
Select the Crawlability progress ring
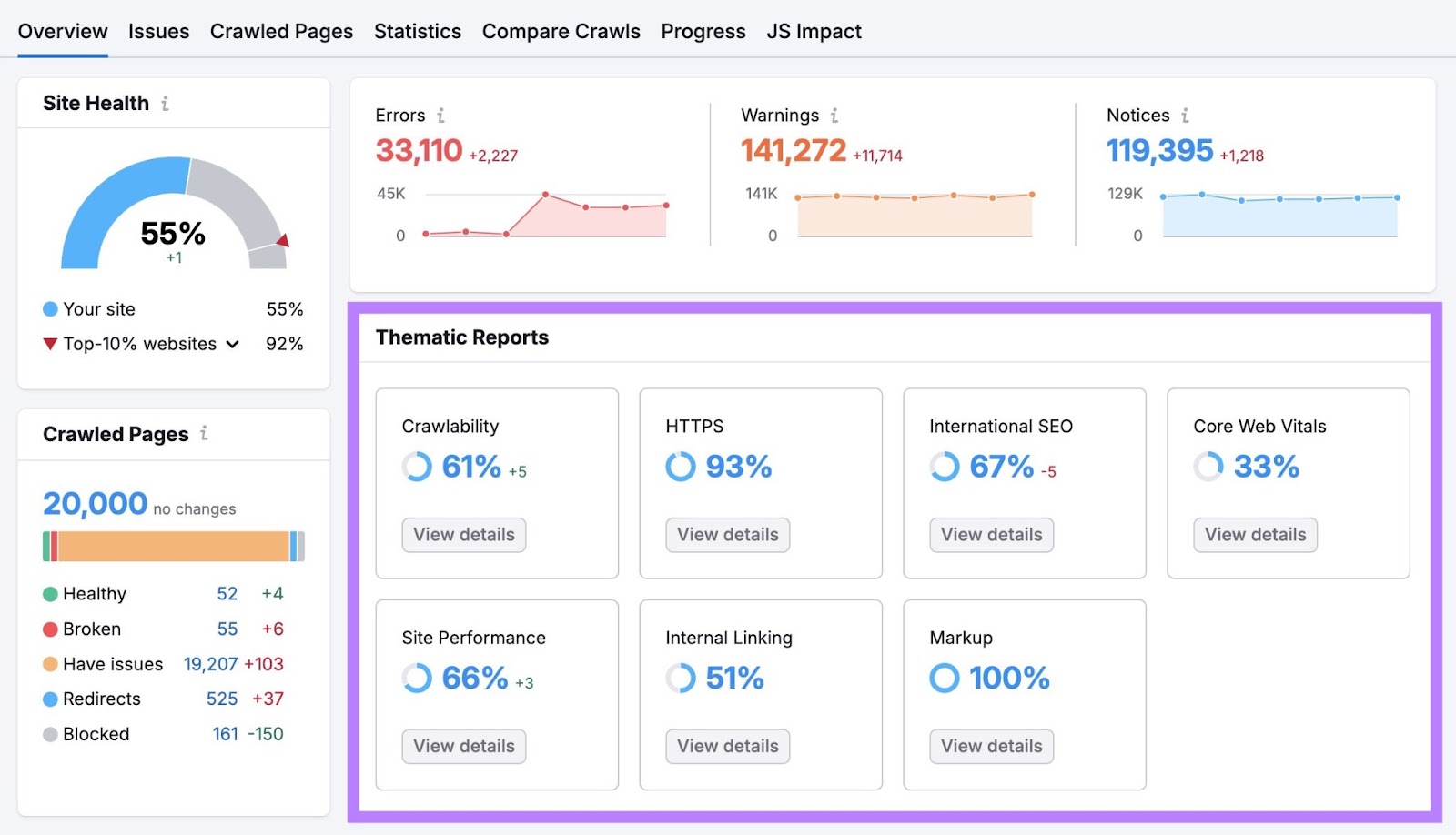click(415, 467)
